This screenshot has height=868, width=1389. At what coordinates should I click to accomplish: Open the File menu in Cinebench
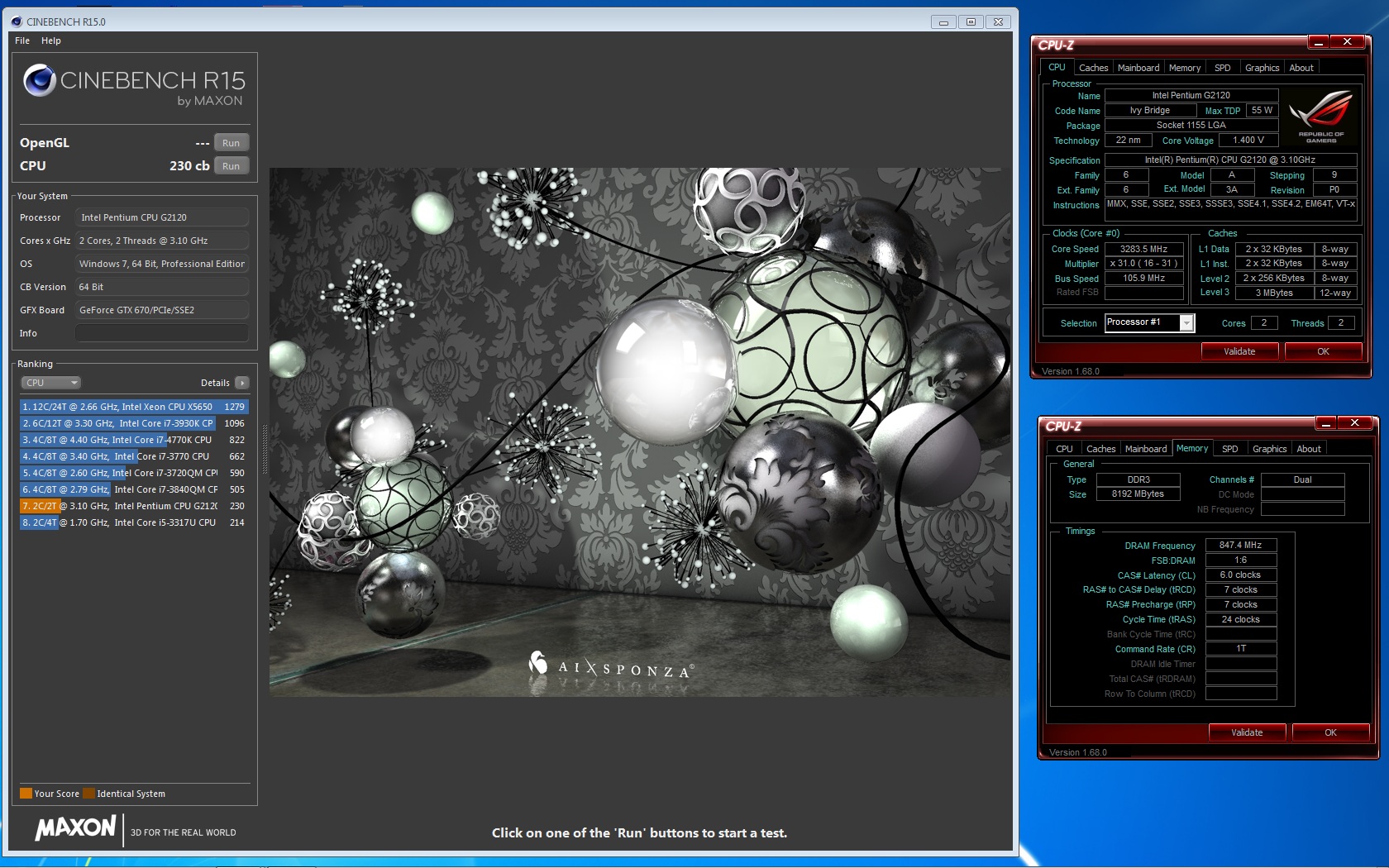(22, 41)
